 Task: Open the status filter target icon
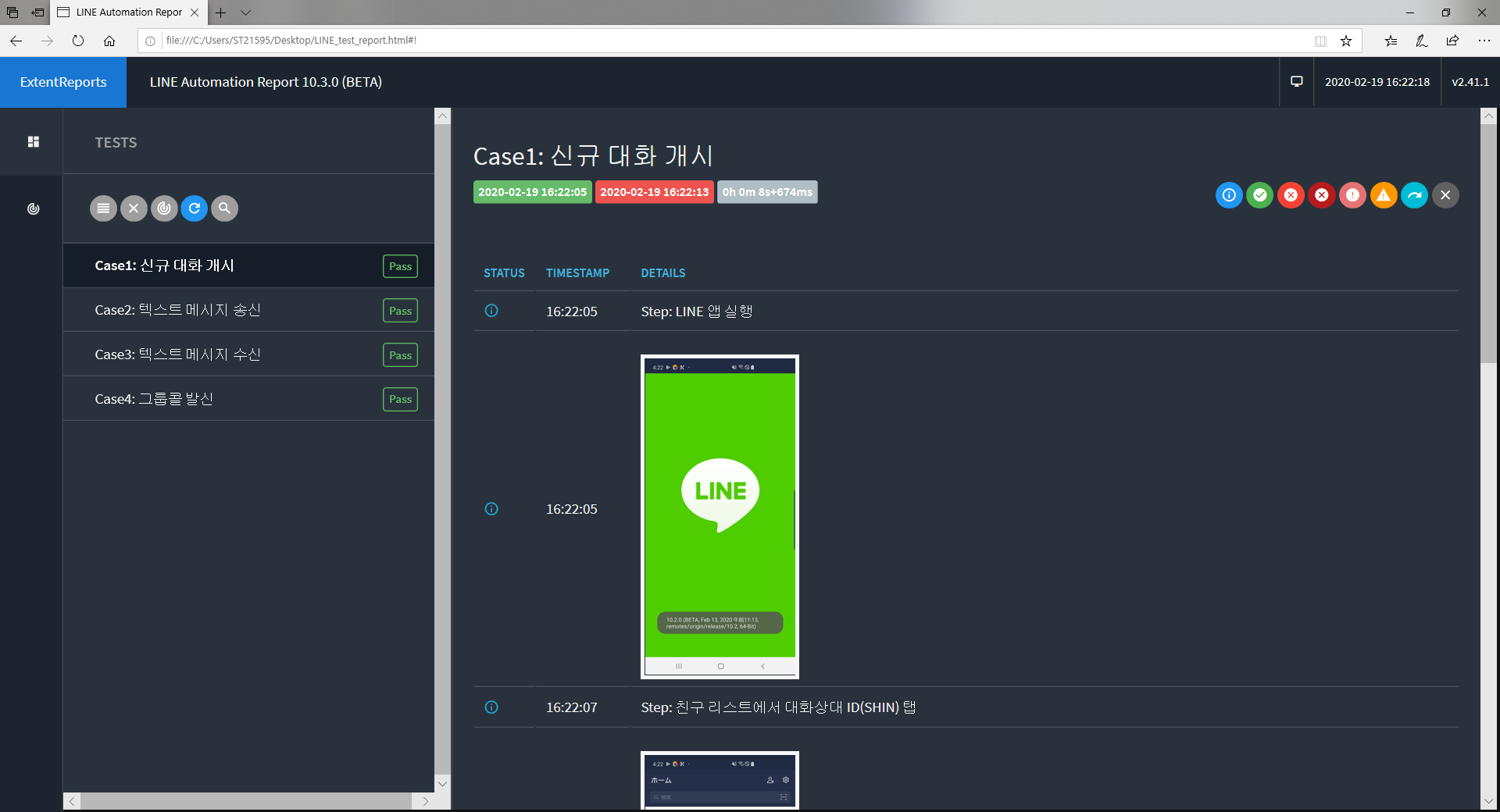(x=164, y=208)
